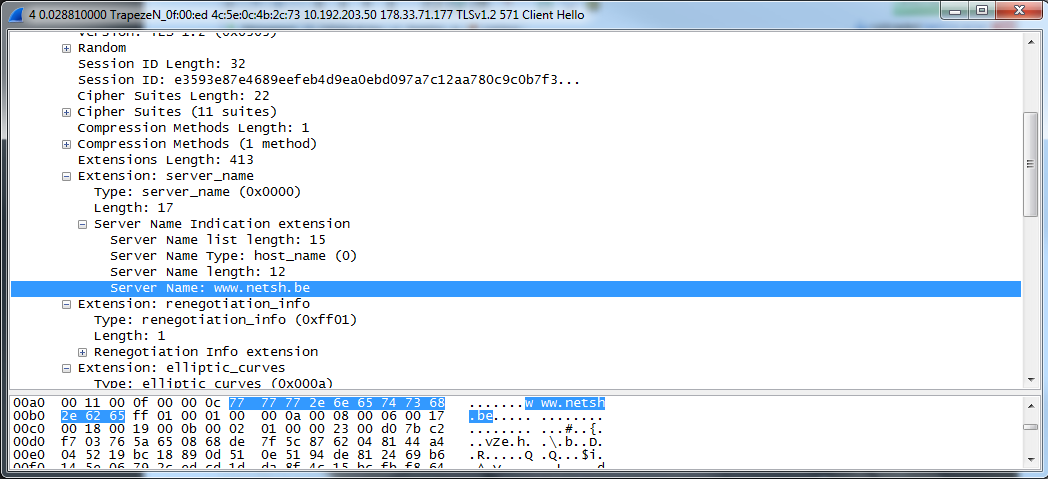Expand Cipher Suites (11 suites) node
This screenshot has width=1048, height=479.
[x=66, y=112]
